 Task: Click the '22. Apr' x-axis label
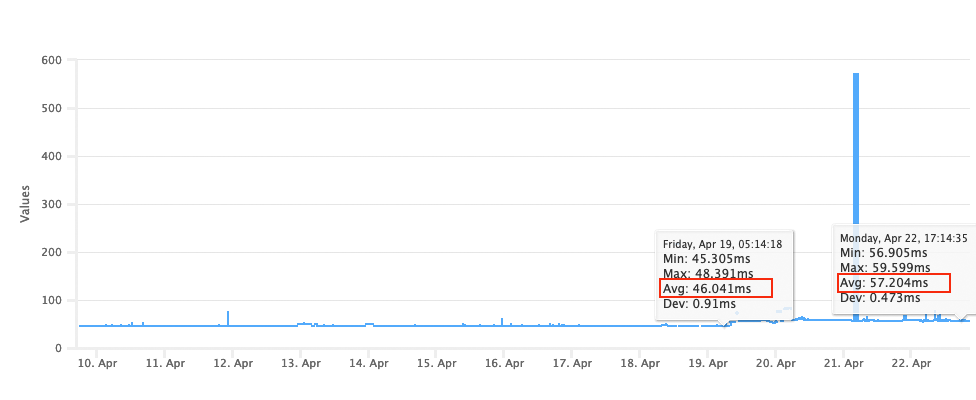pyautogui.click(x=913, y=365)
